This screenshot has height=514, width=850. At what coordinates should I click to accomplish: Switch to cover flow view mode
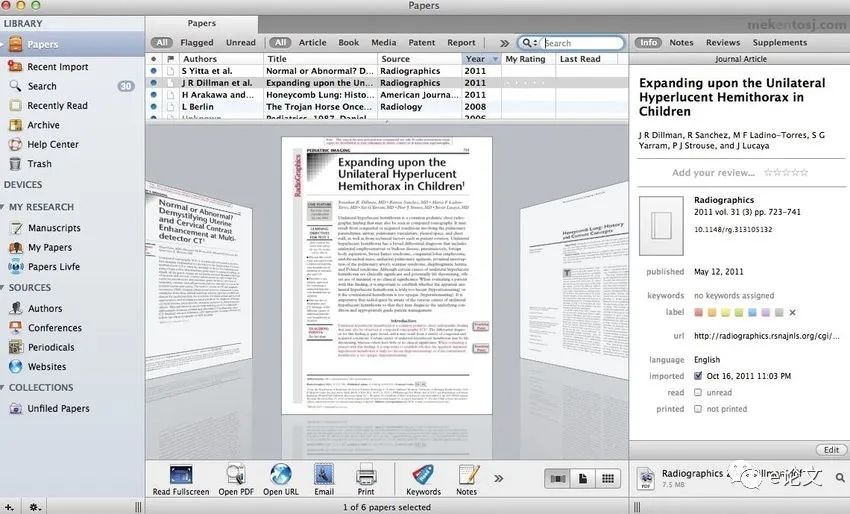tap(558, 479)
